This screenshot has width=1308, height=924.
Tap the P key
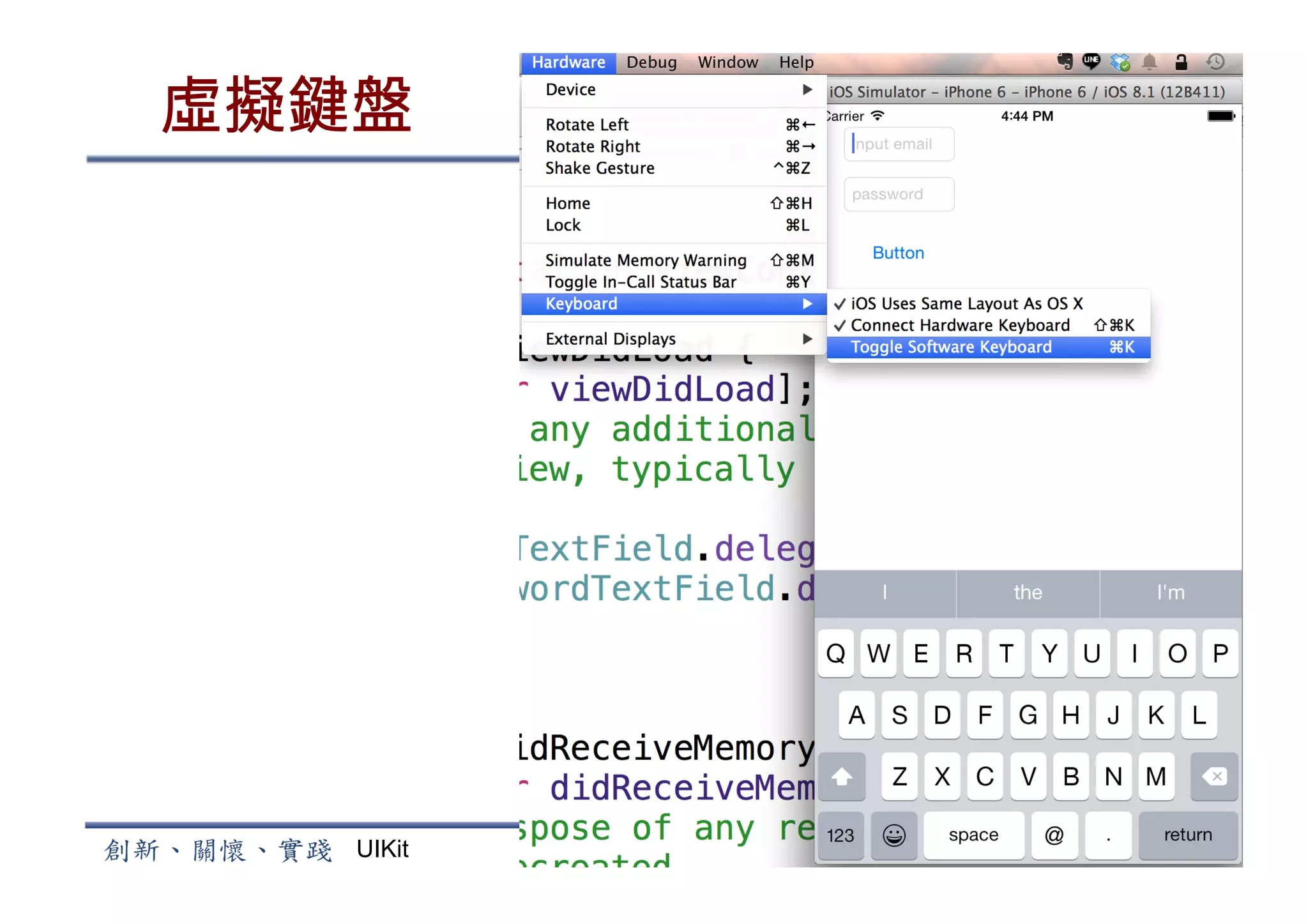(x=1221, y=654)
